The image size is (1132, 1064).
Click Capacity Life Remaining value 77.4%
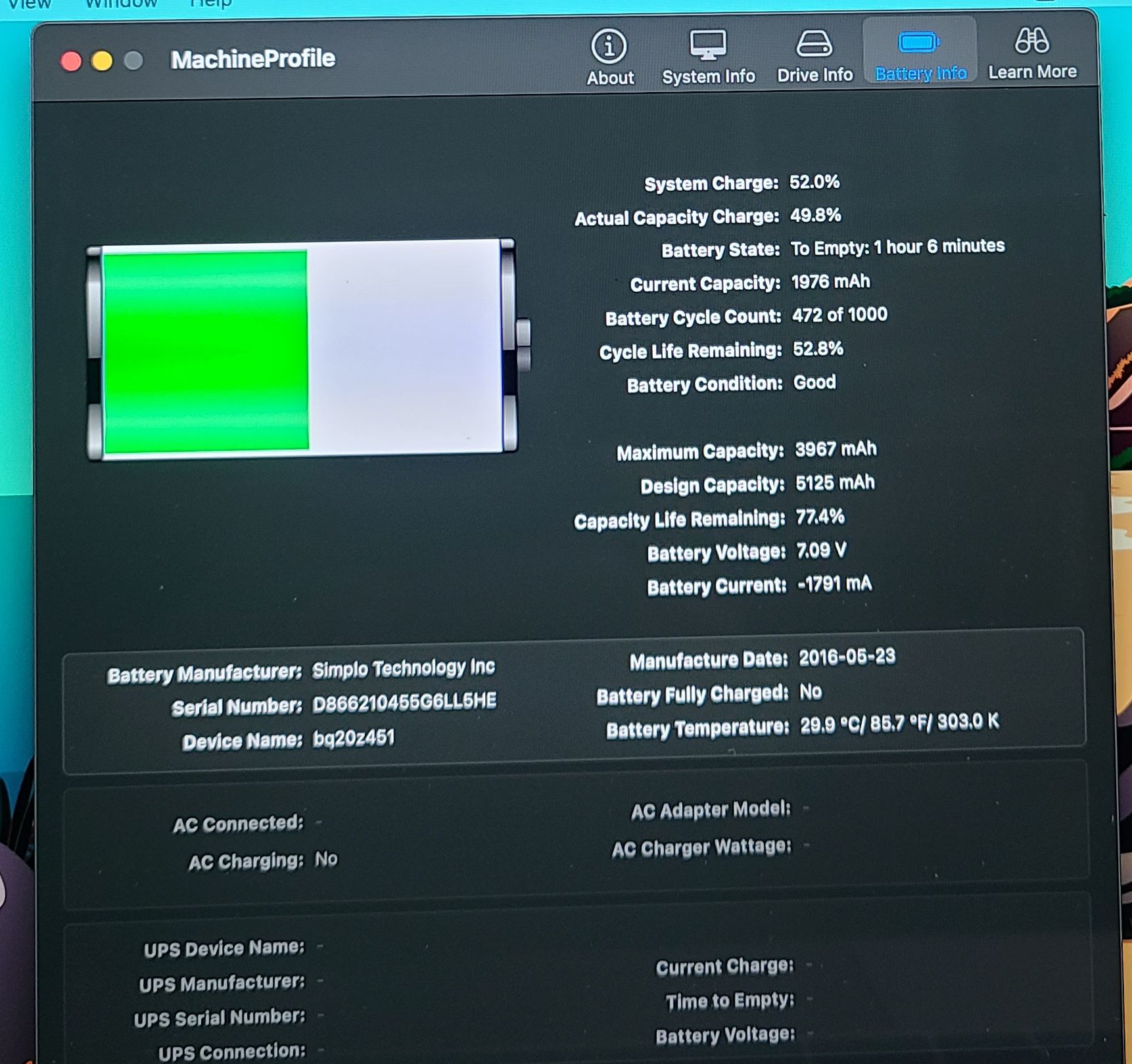point(820,517)
